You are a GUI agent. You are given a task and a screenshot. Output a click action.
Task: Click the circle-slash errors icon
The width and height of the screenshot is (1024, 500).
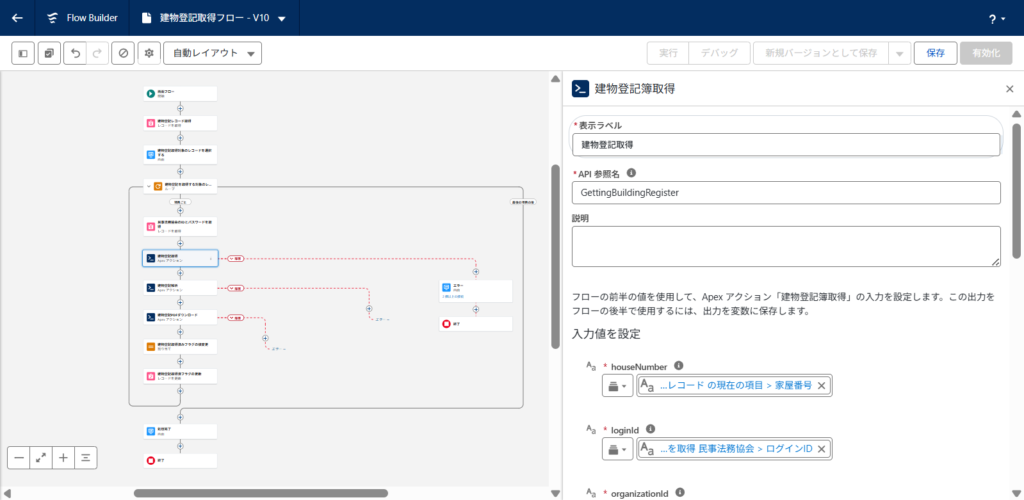[x=123, y=54]
